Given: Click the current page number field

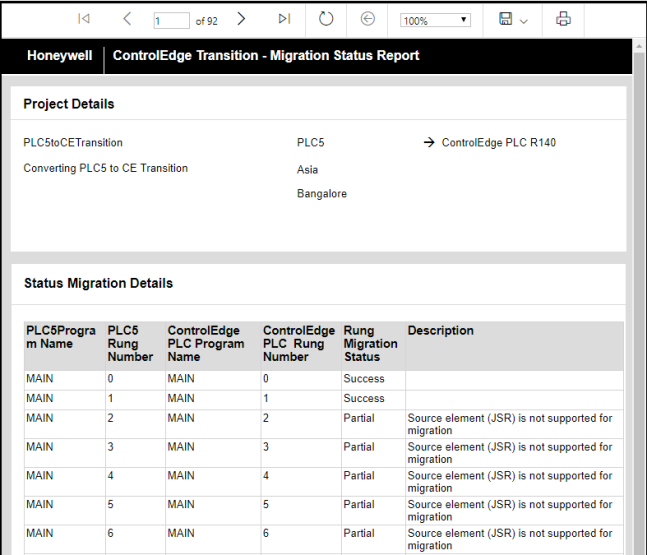Looking at the screenshot, I should tap(171, 20).
